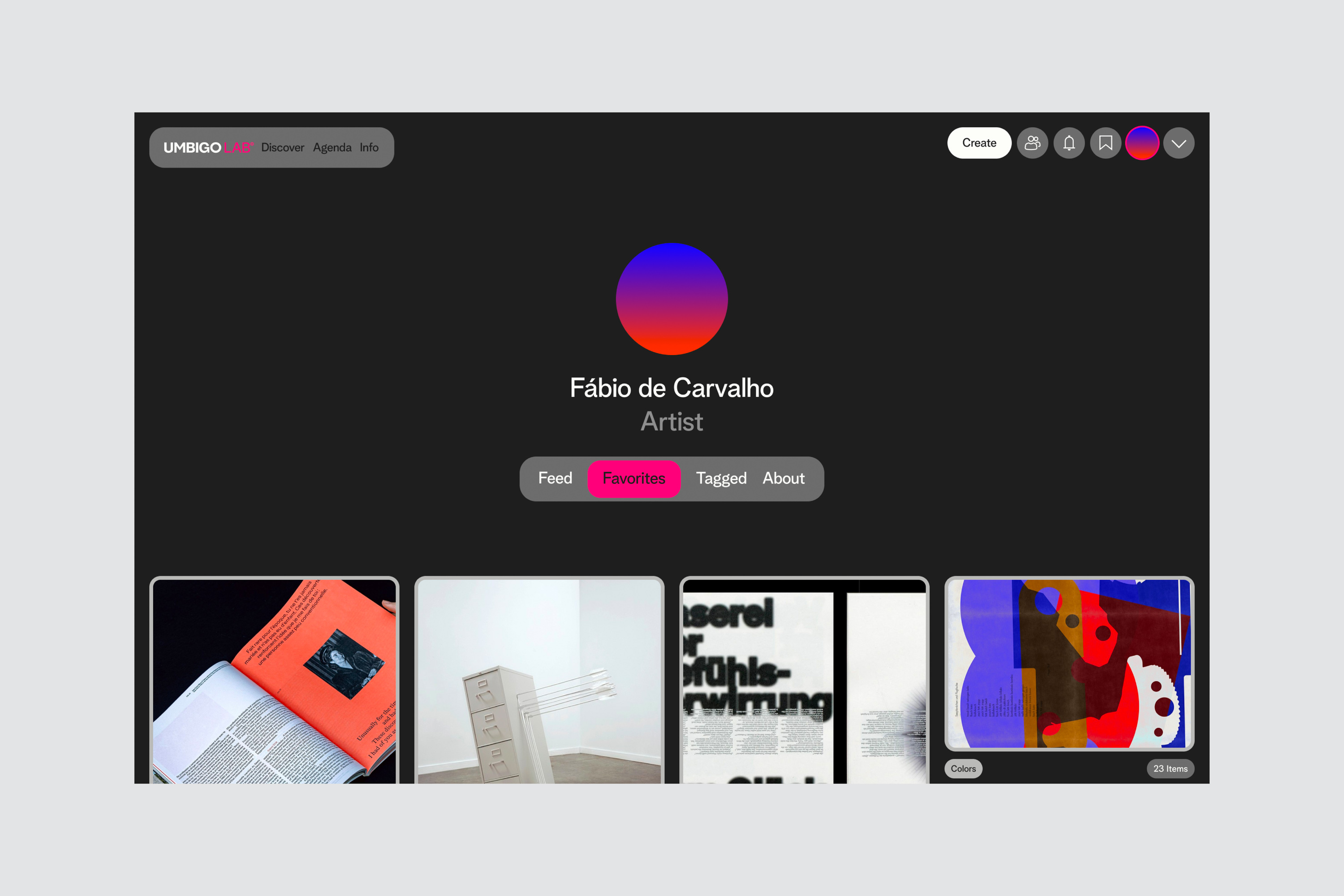
Task: Switch to the Tagged tab
Action: (x=721, y=478)
